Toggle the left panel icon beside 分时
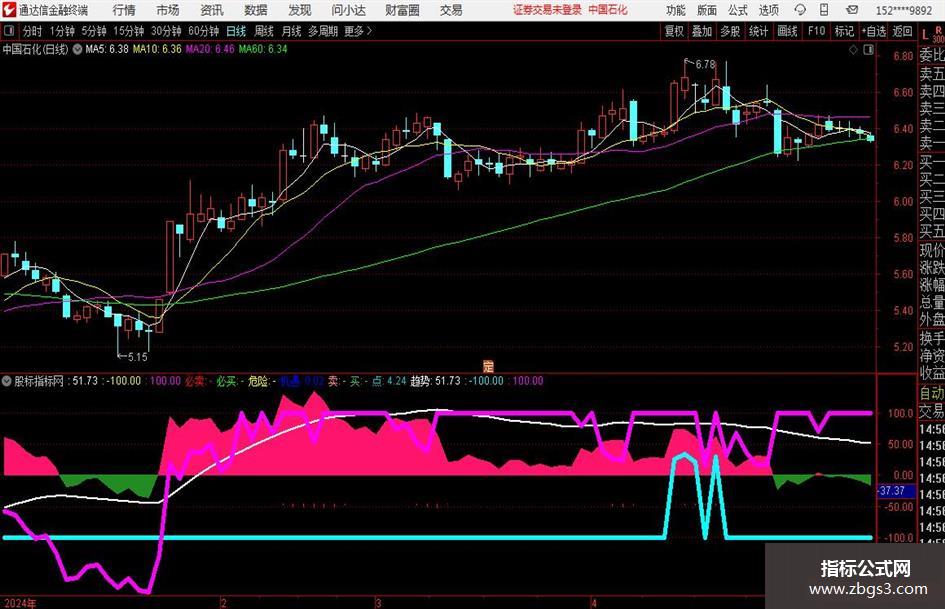Image resolution: width=945 pixels, height=609 pixels. point(8,31)
